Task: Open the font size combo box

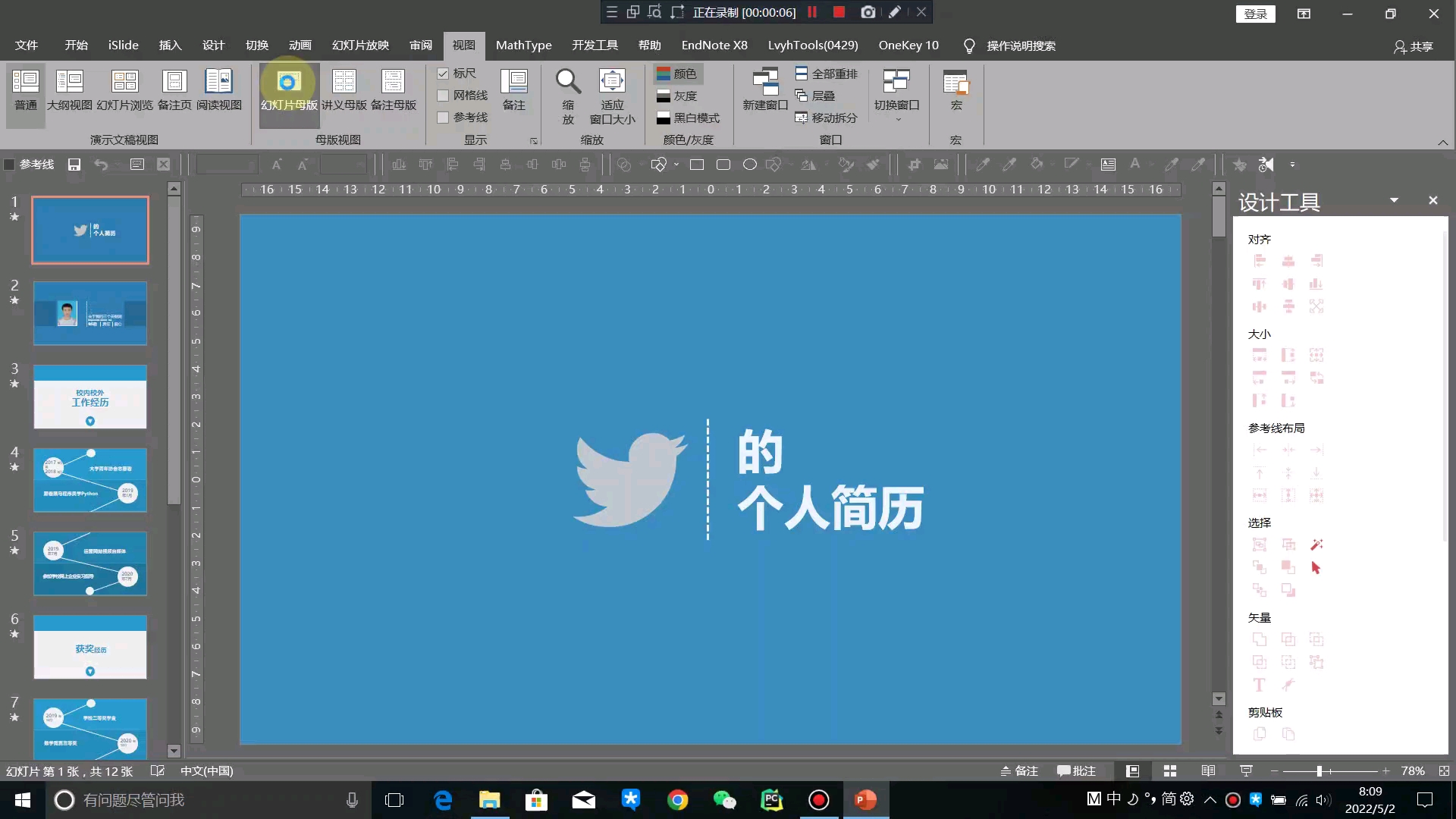Action: pyautogui.click(x=343, y=165)
